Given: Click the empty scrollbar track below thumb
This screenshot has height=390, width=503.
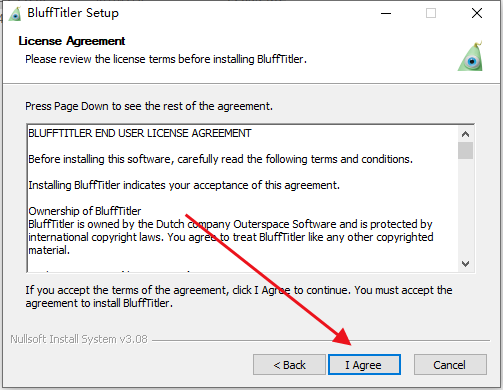Looking at the screenshot, I should (x=465, y=207).
